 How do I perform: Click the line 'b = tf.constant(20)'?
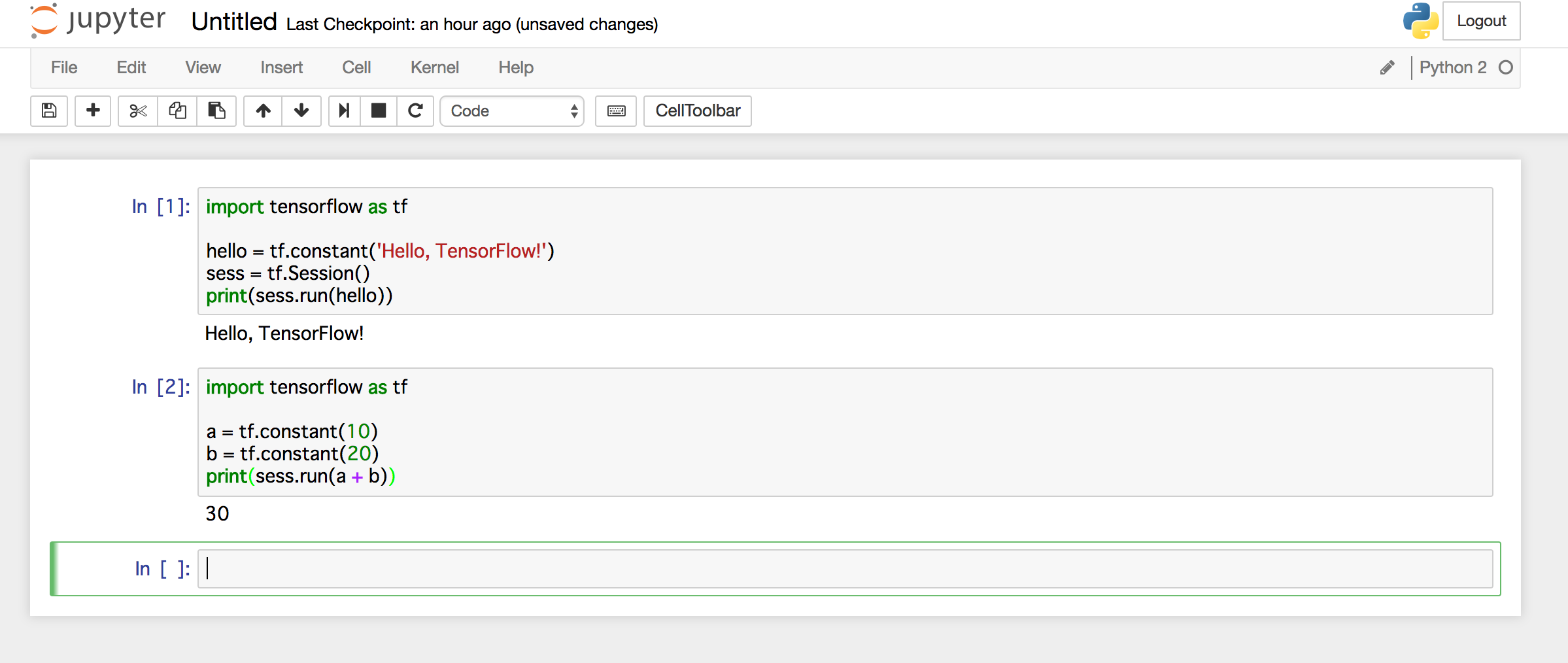coord(293,454)
